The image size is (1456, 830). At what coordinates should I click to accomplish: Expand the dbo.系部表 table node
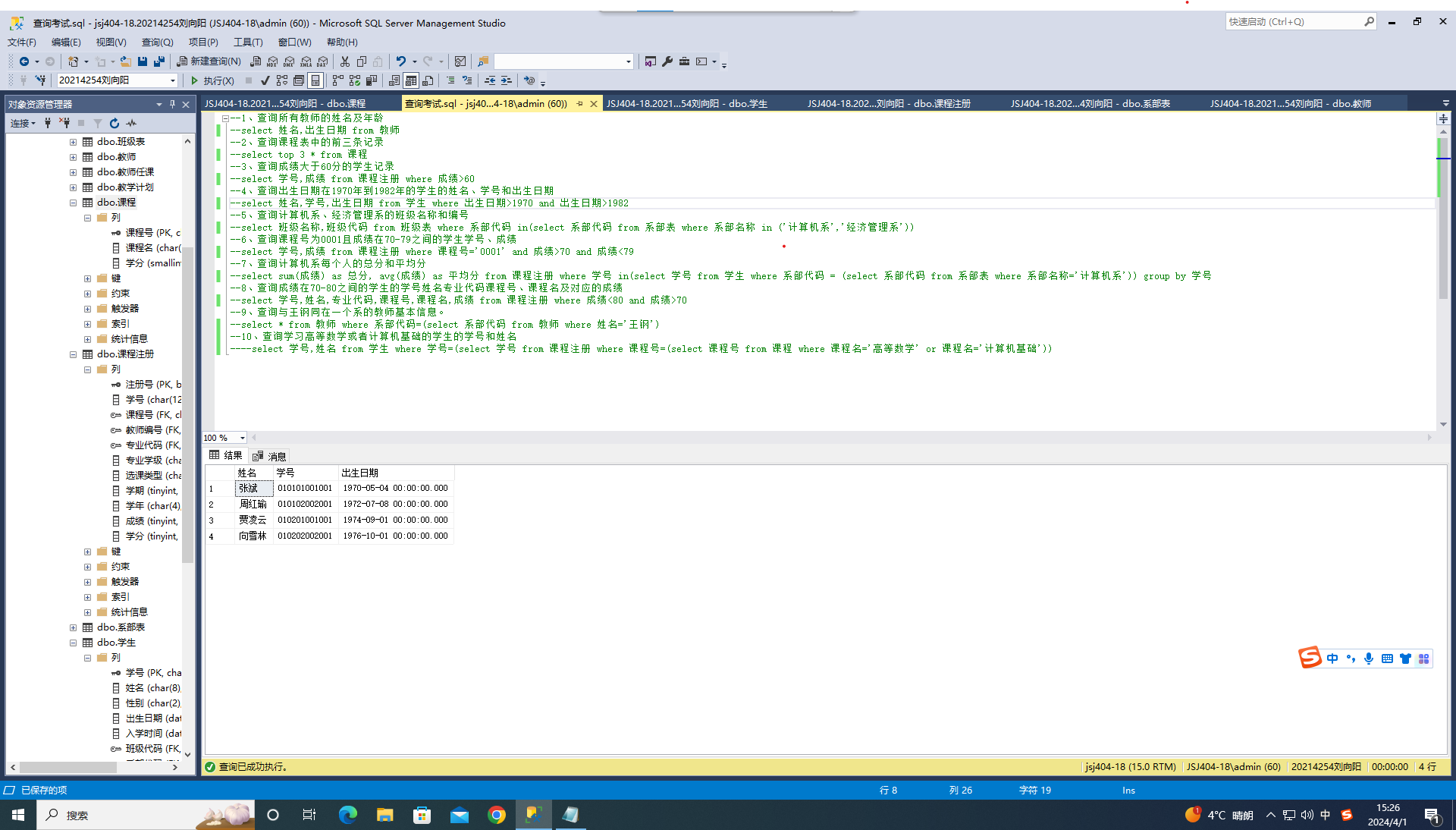[x=74, y=627]
